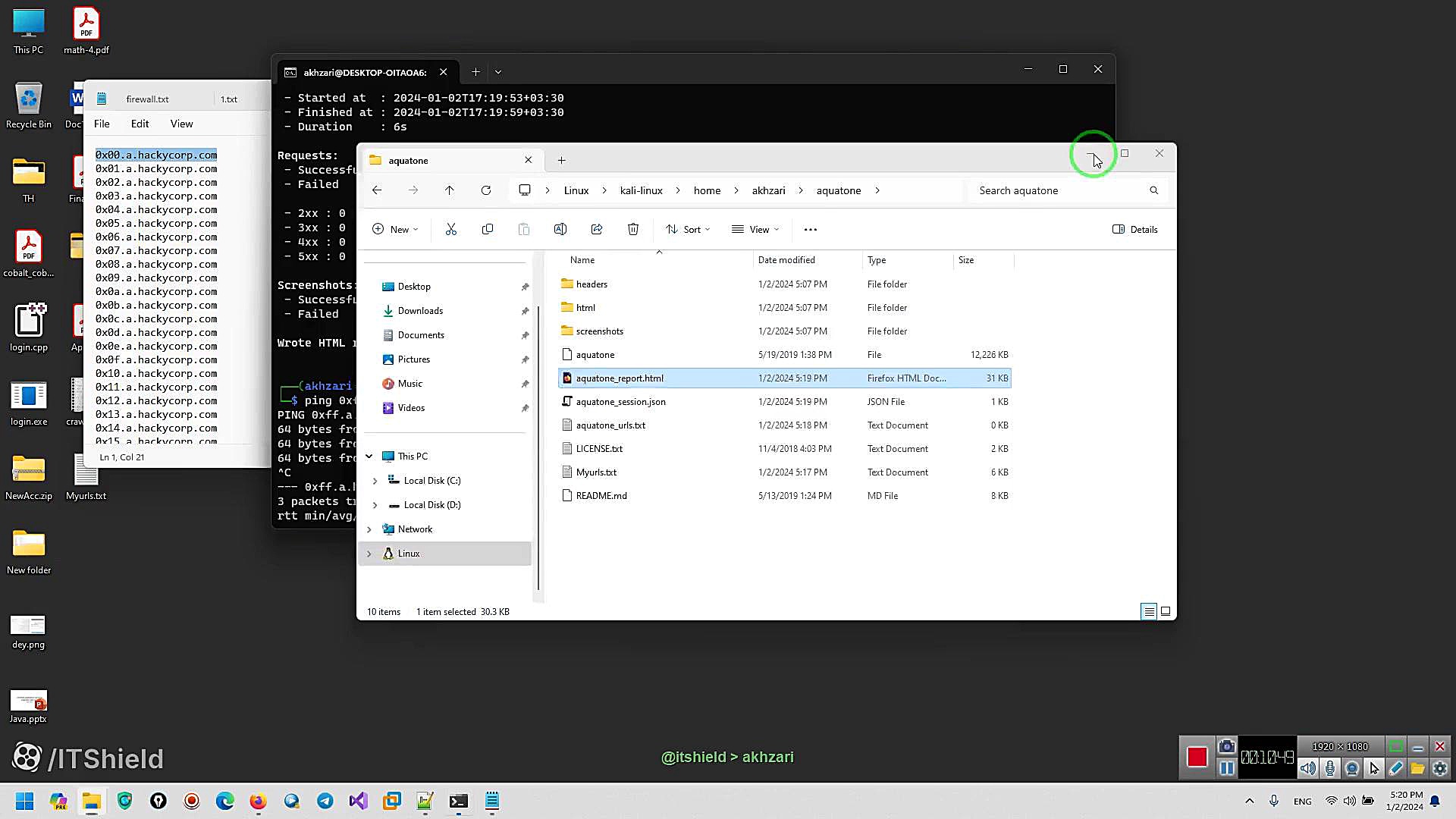Viewport: 1456px width, 819px height.
Task: Click the Windows Start button
Action: tap(25, 801)
